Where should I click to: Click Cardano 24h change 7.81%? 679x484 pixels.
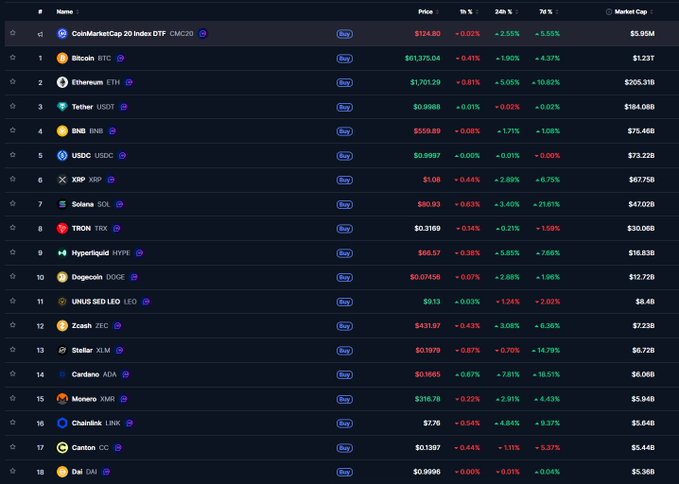point(508,374)
